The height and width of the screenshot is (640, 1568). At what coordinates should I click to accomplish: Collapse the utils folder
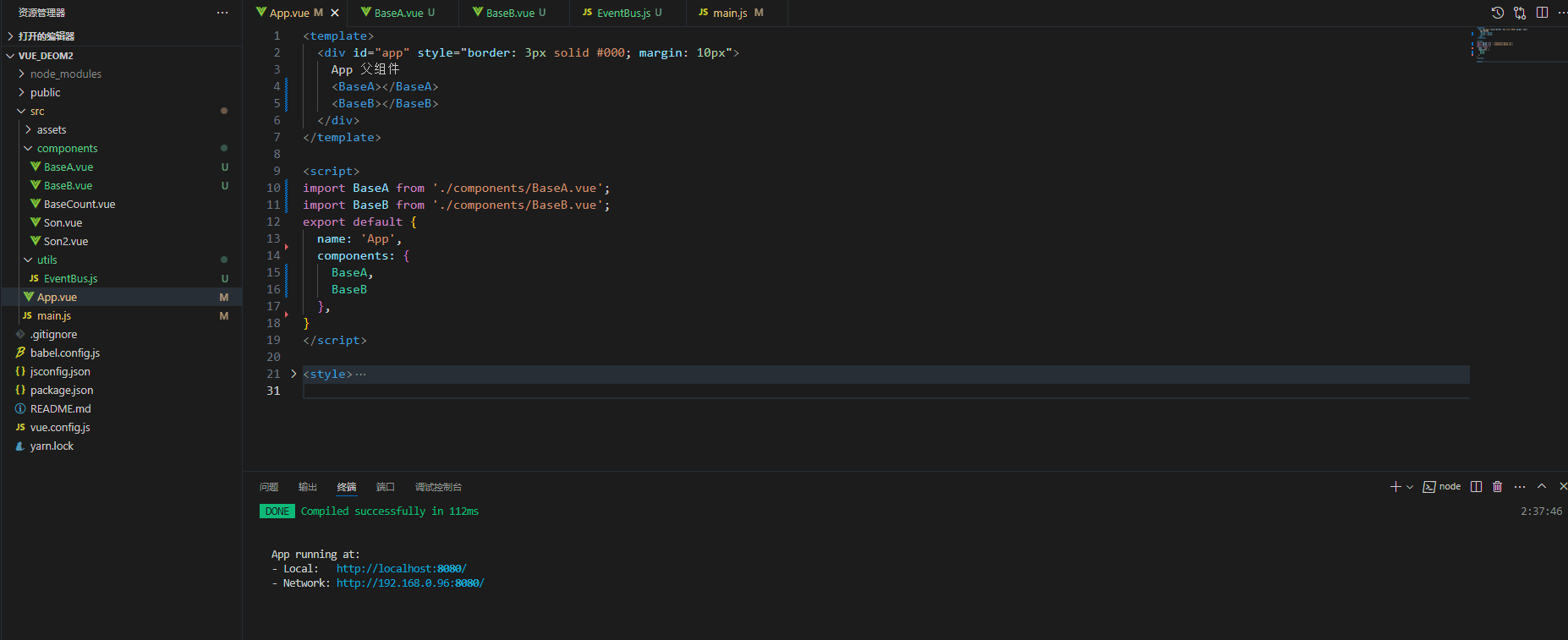point(122,260)
